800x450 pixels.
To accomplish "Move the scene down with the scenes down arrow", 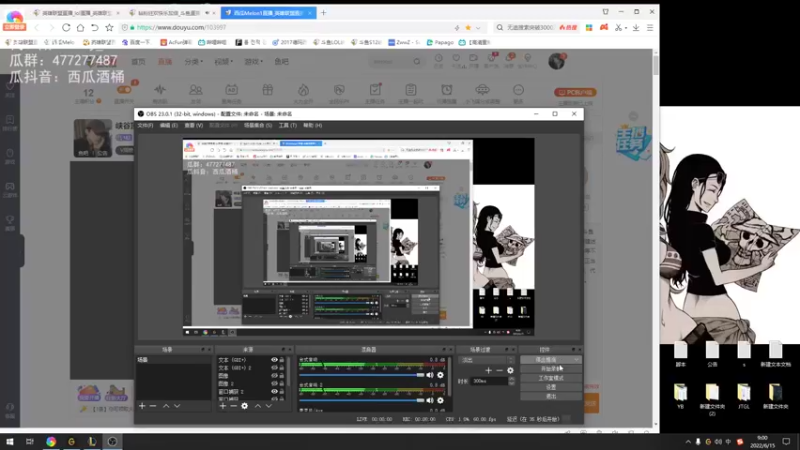I will (177, 406).
